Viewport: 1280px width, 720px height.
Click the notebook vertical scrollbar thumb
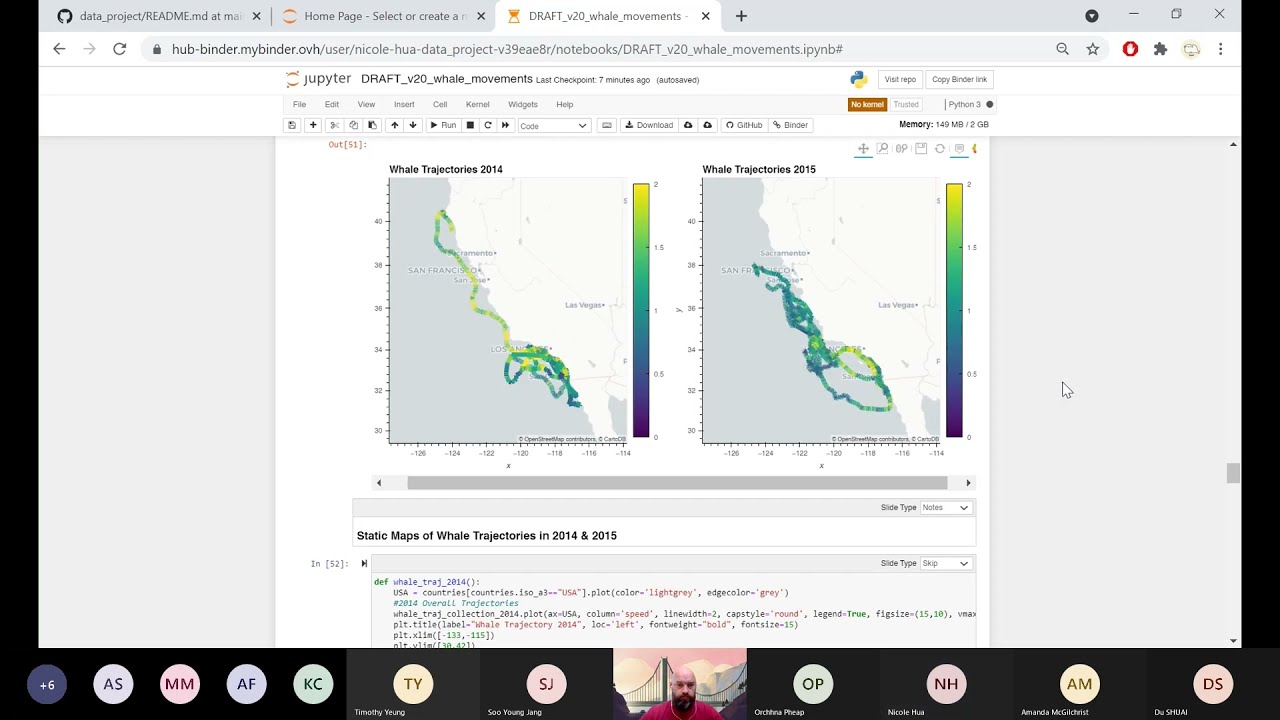point(1233,473)
